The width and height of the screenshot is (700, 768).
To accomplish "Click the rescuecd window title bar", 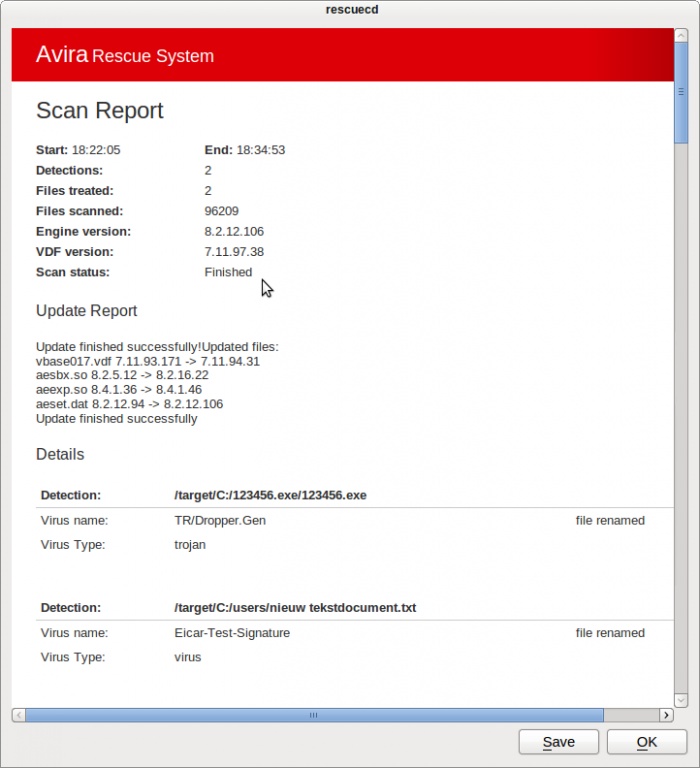I will click(350, 9).
